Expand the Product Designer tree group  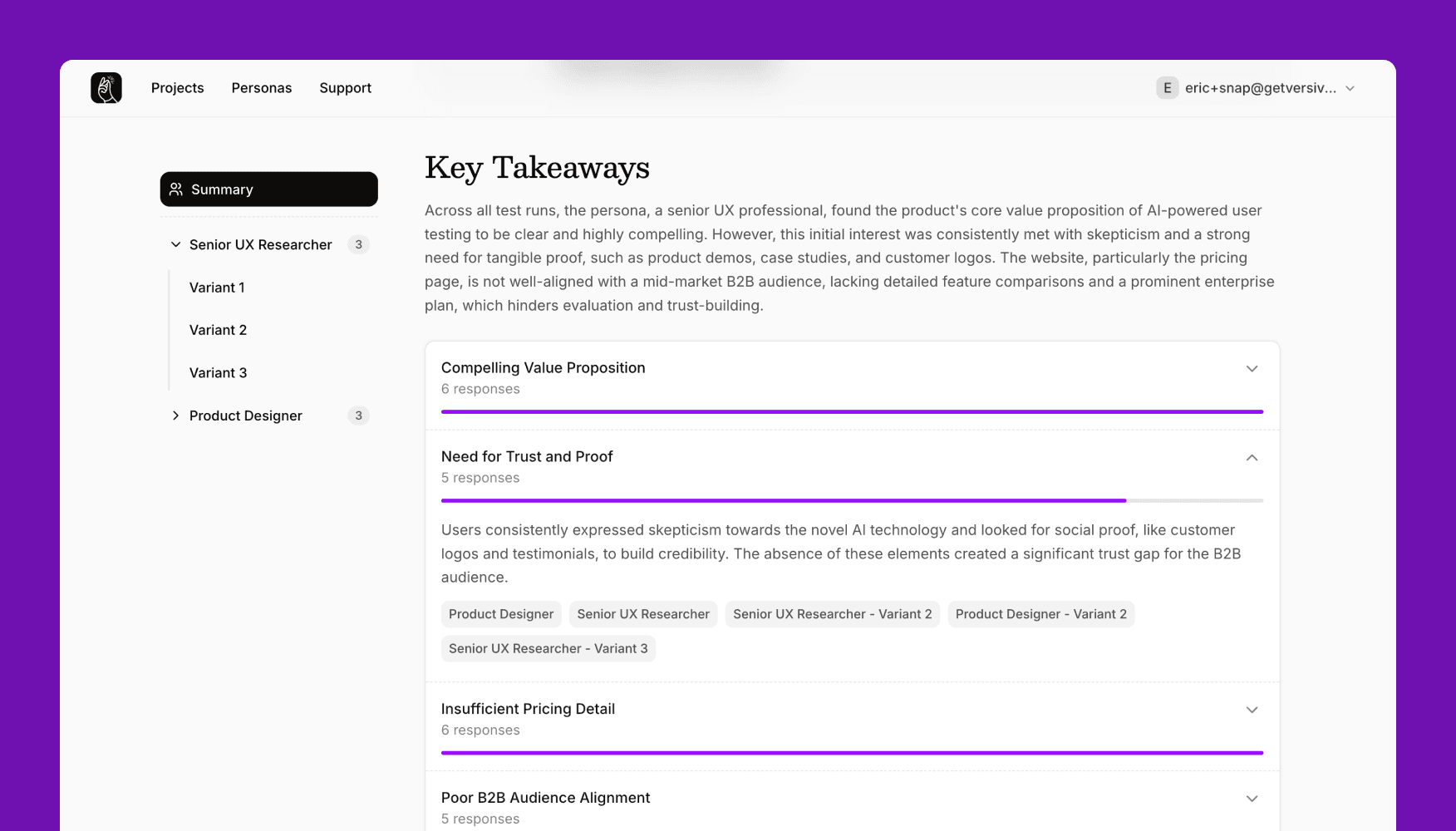175,415
